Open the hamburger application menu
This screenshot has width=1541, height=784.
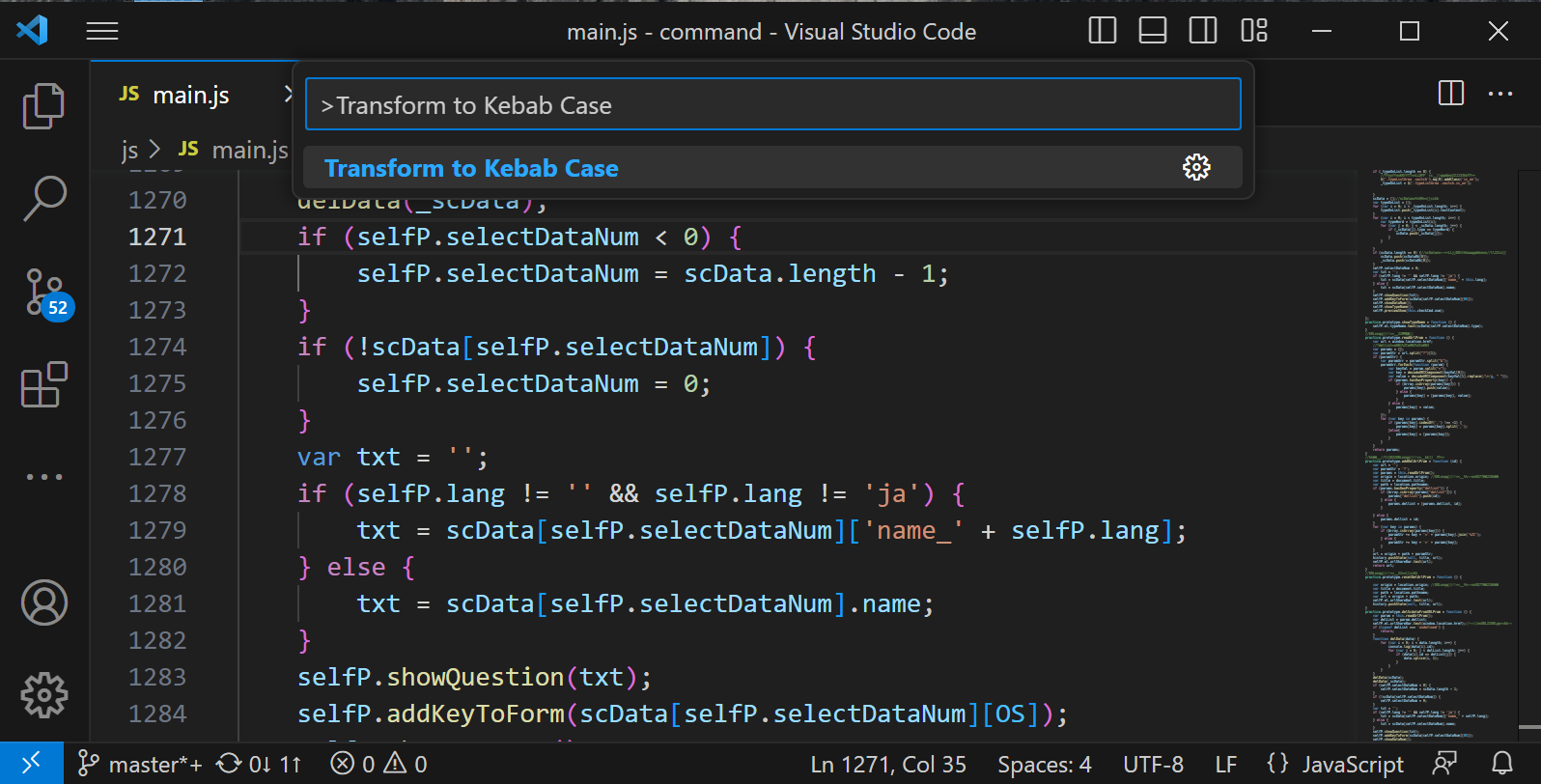102,31
